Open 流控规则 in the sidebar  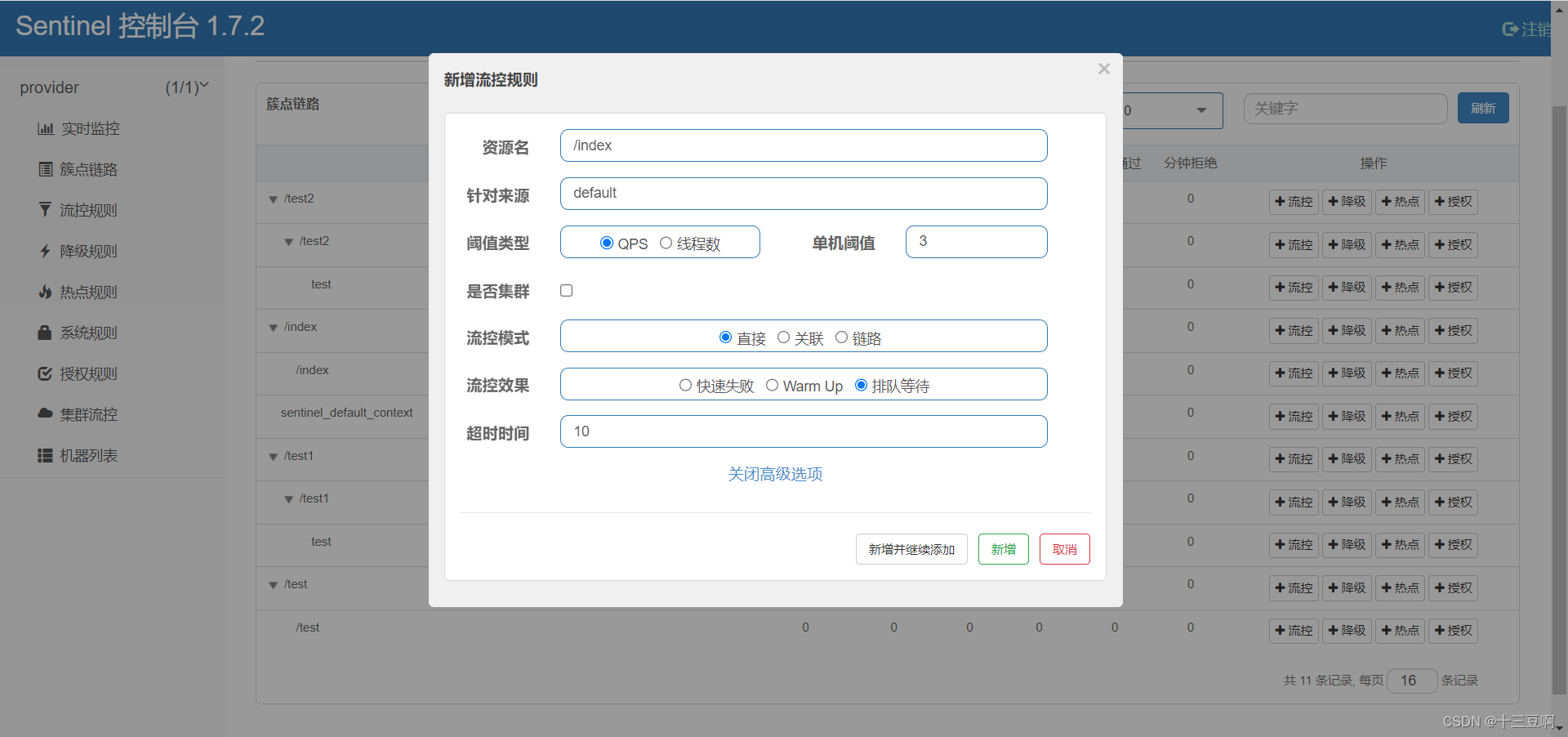(89, 210)
